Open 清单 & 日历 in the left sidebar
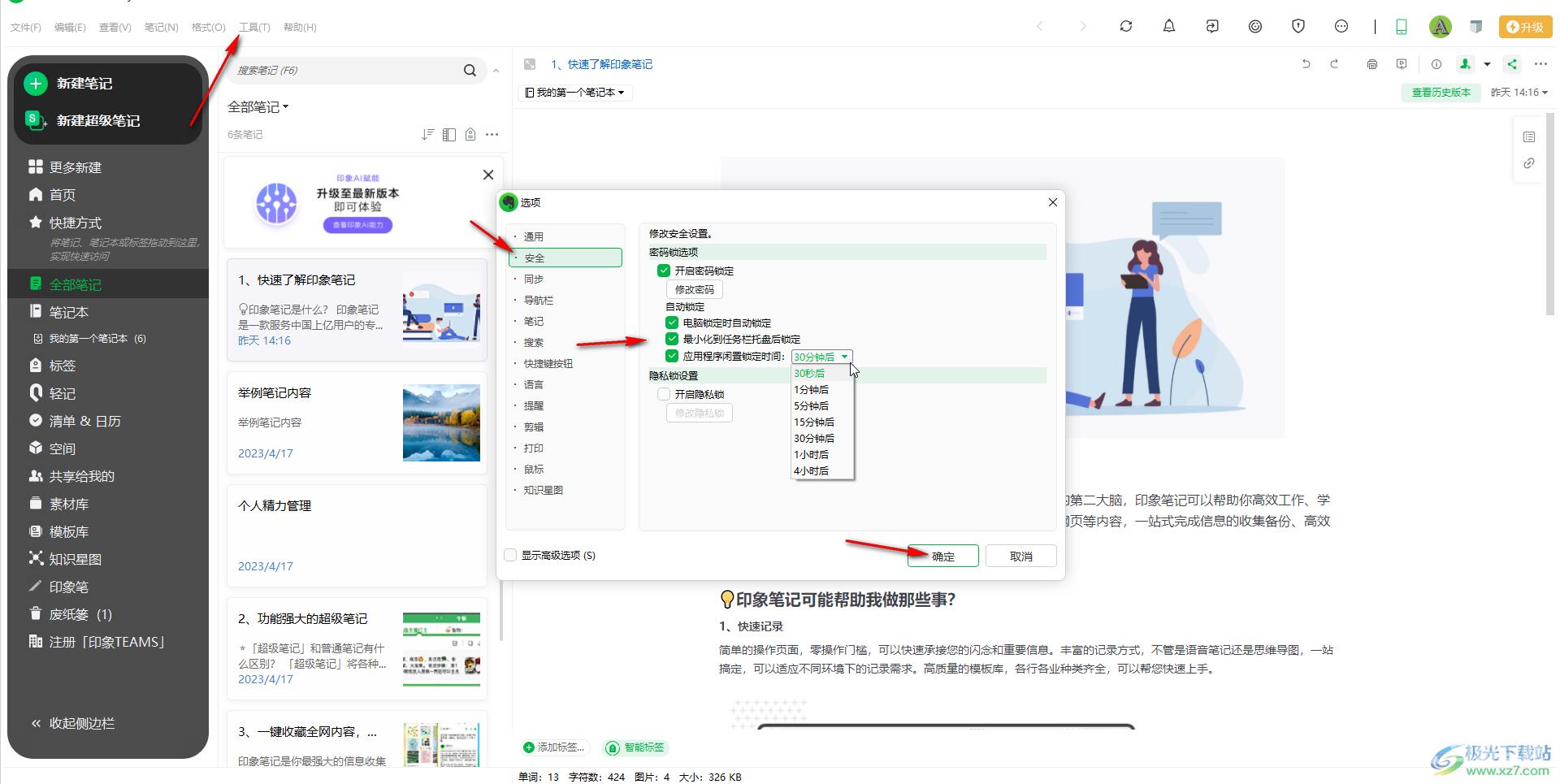The height and width of the screenshot is (784, 1560). pos(75,421)
